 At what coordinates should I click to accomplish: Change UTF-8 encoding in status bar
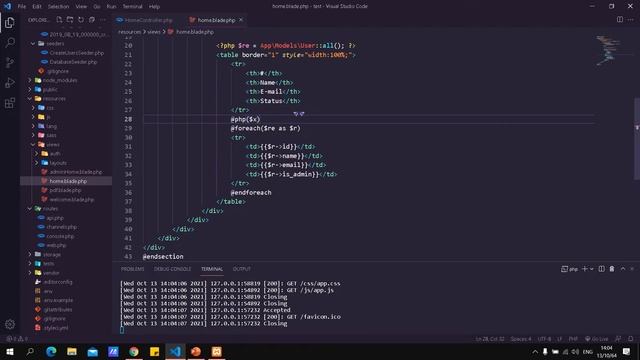pyautogui.click(x=544, y=339)
